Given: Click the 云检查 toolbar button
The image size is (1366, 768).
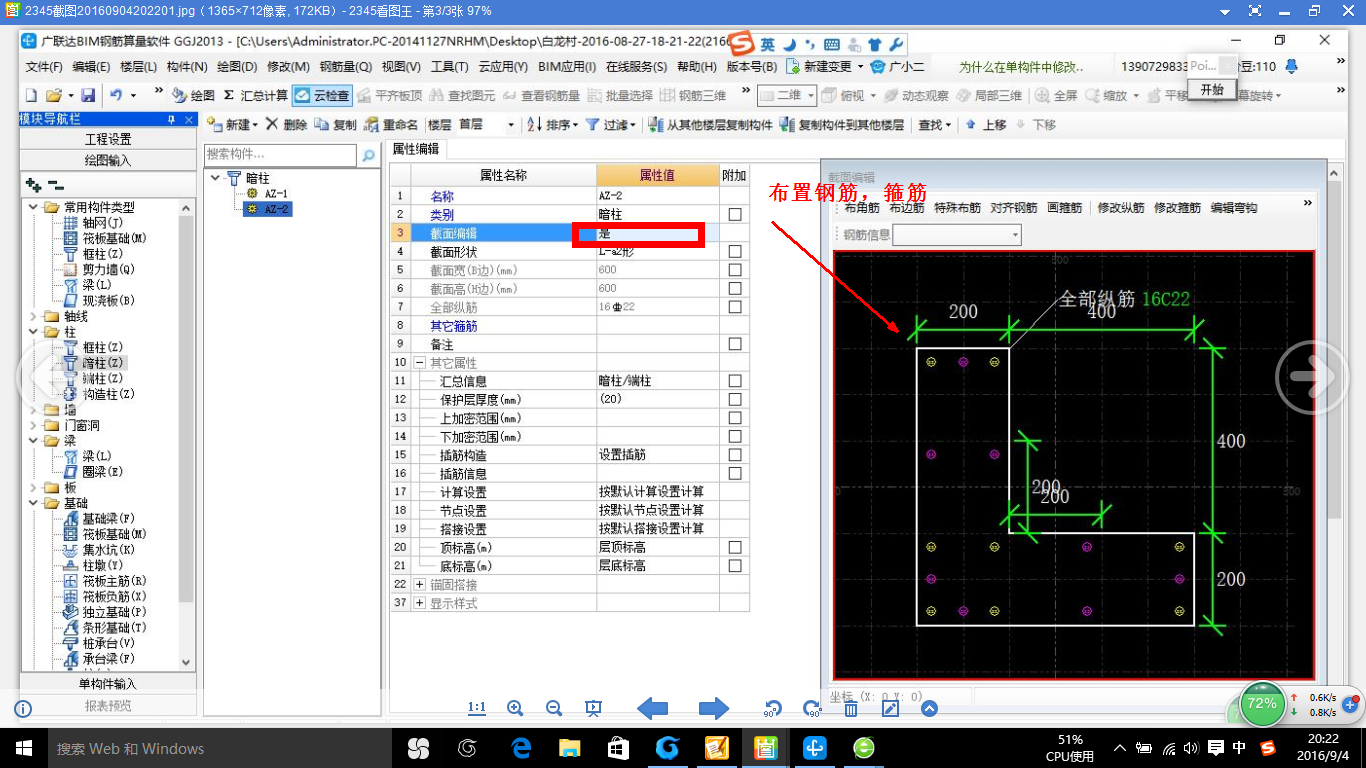Looking at the screenshot, I should coord(322,96).
